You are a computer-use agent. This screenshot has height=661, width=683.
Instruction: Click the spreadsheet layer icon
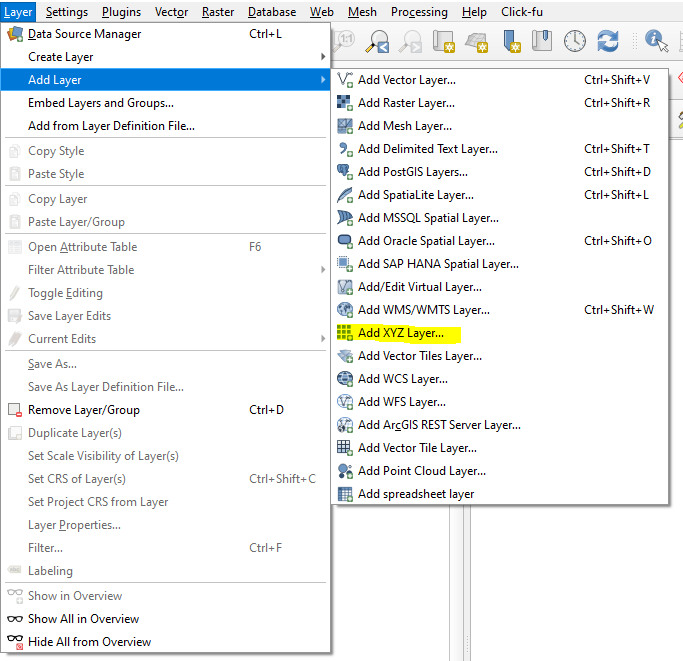[x=345, y=494]
